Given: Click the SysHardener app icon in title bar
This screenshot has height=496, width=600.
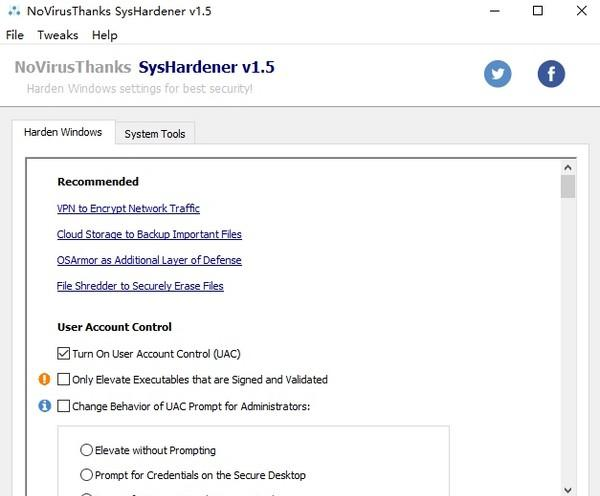Looking at the screenshot, I should click(x=14, y=11).
